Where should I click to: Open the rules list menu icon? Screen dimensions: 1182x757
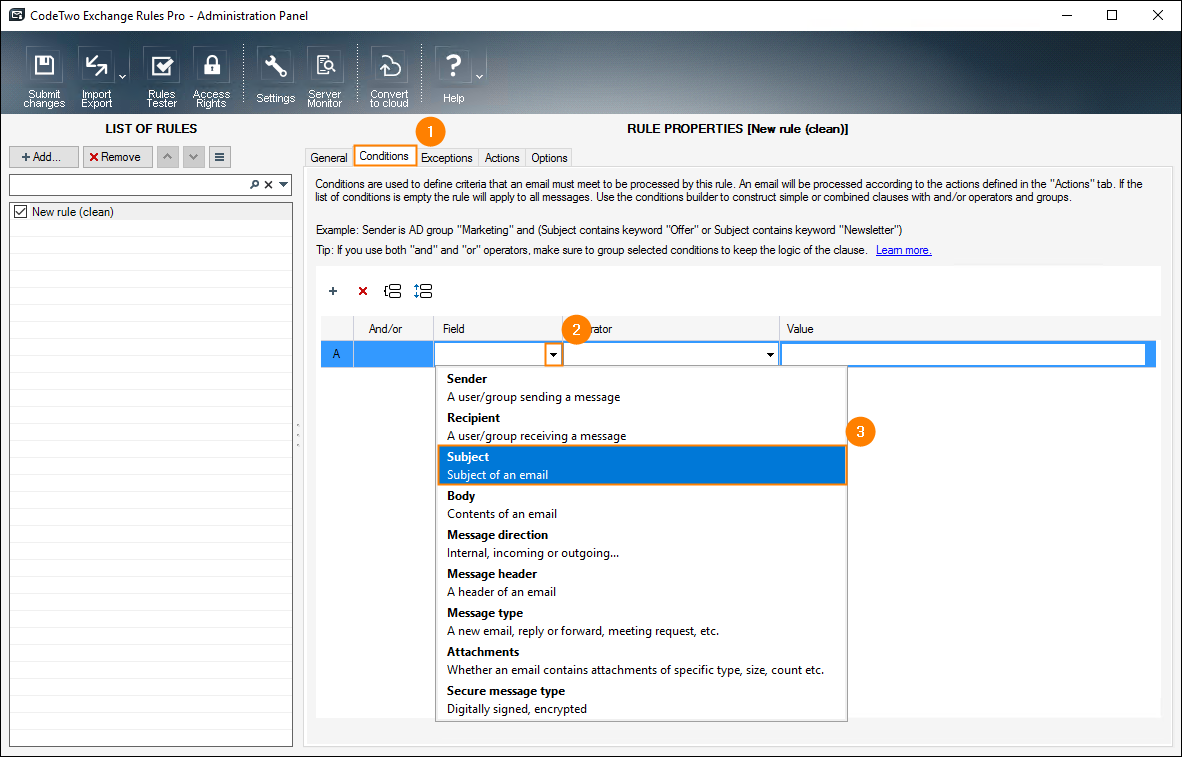[x=219, y=157]
